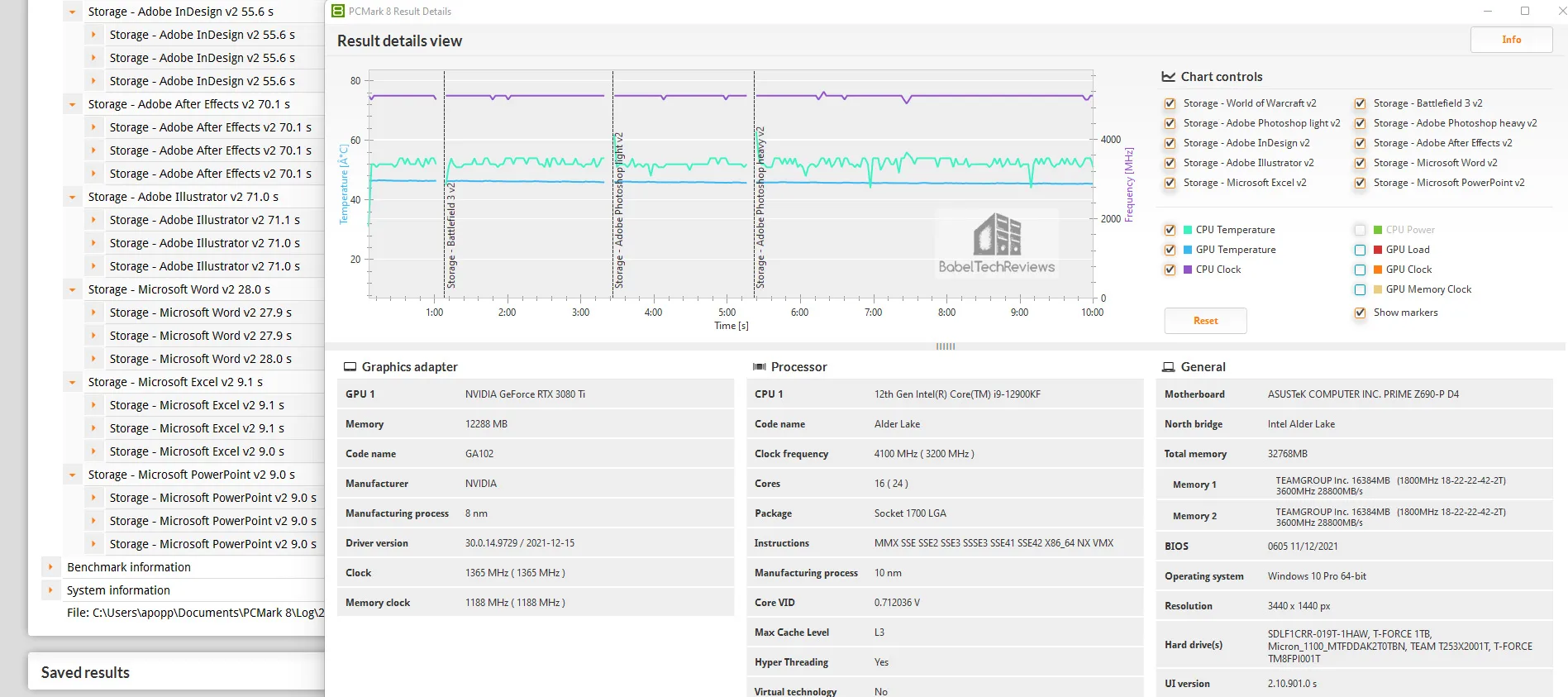This screenshot has width=1568, height=697.
Task: Collapse Storage - Adobe InDesign v2 55.6 s group
Action: click(72, 12)
